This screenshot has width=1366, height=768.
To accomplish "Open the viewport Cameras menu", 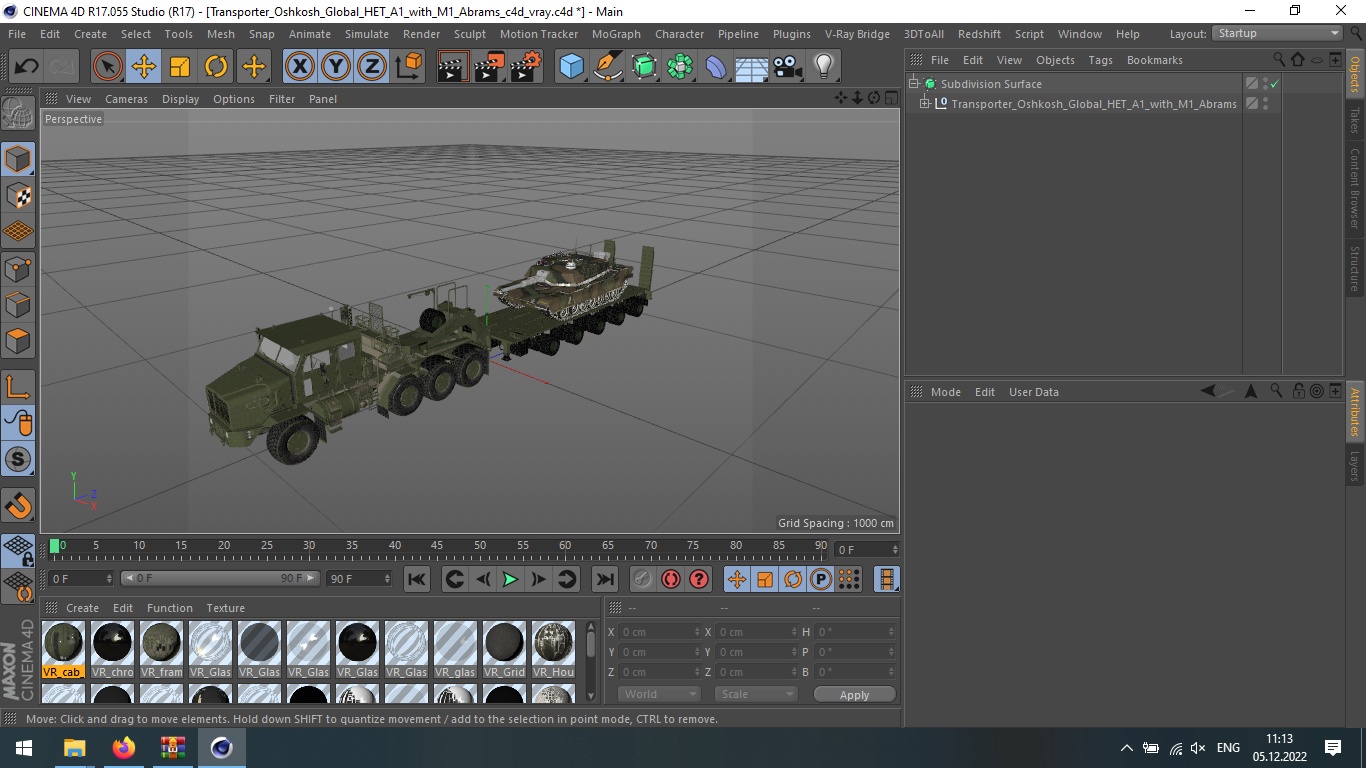I will click(x=126, y=99).
